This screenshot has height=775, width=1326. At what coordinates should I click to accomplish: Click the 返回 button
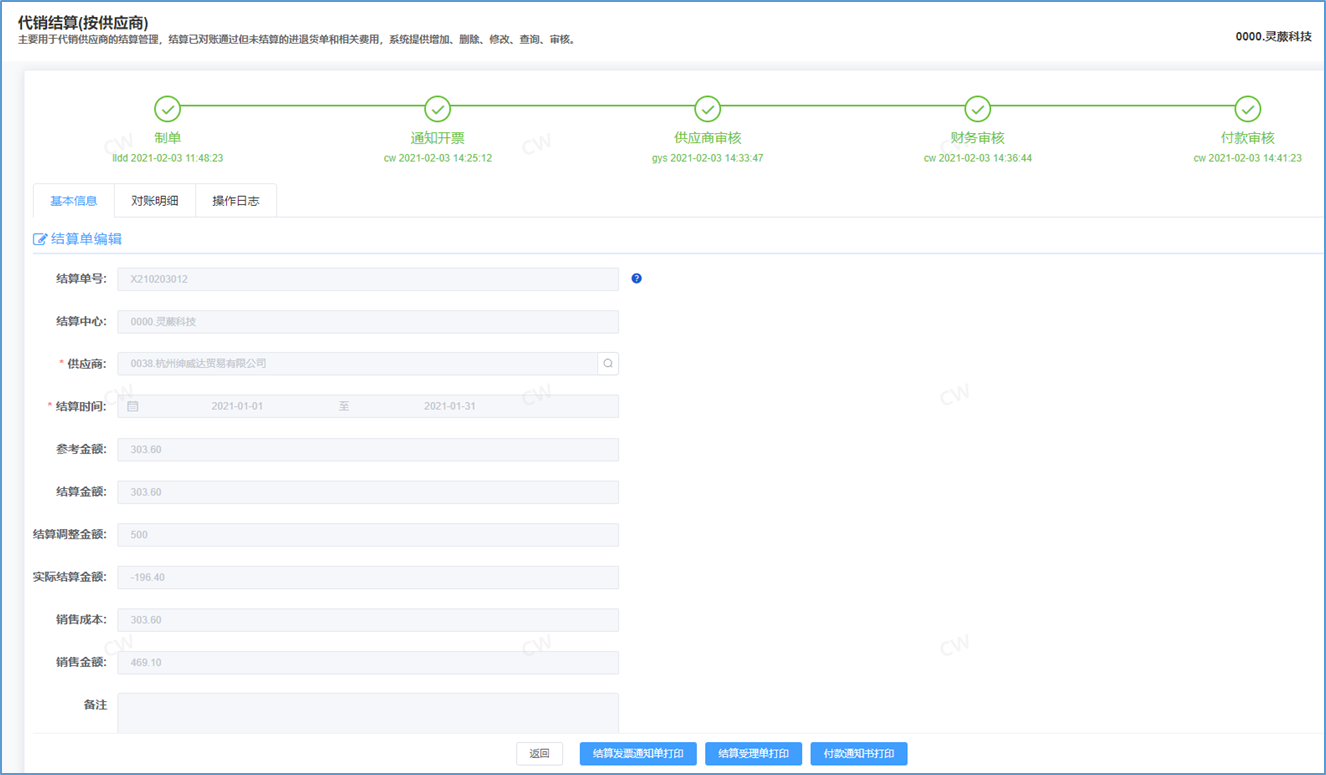[x=539, y=754]
